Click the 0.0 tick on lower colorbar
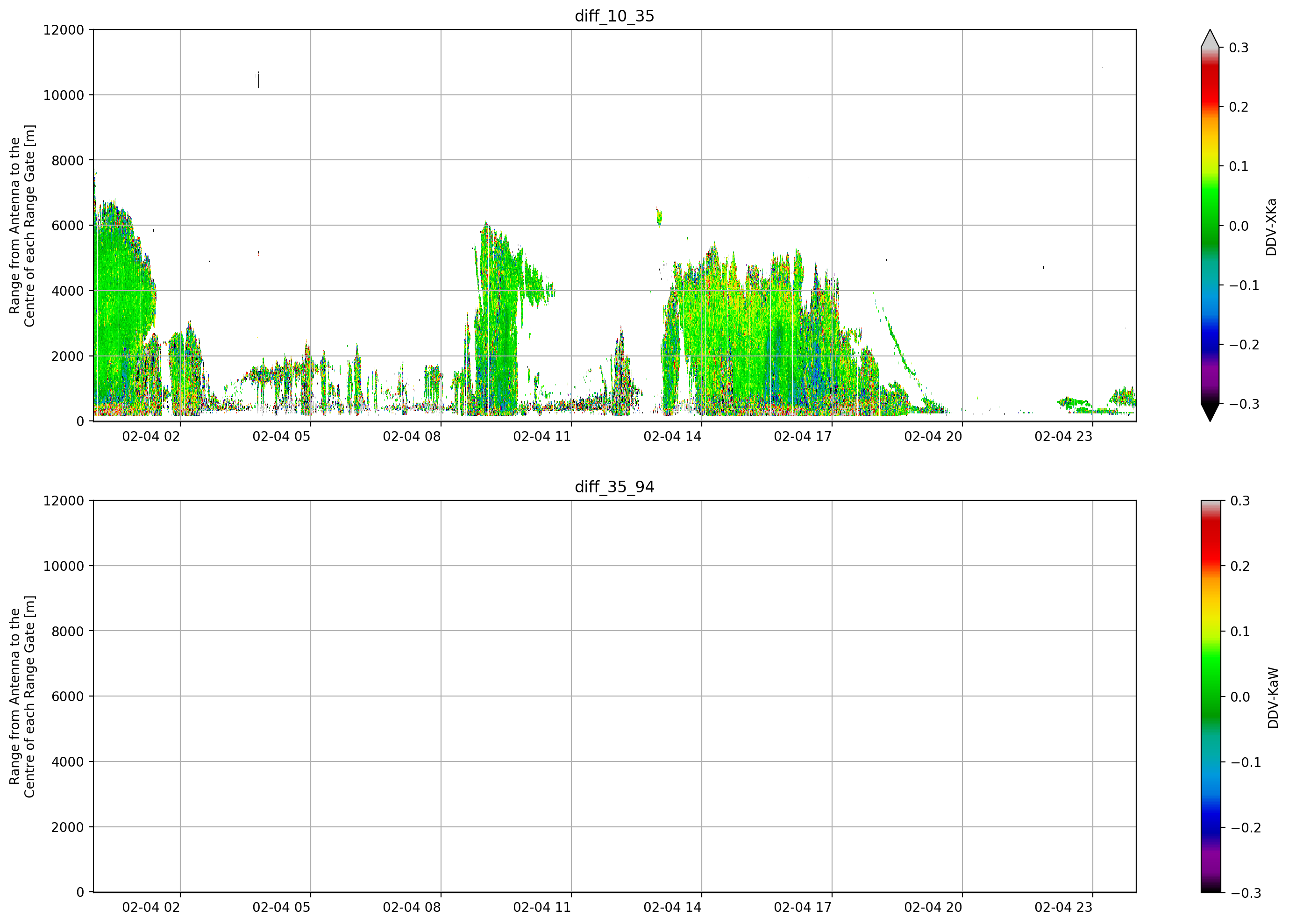This screenshot has width=1289, height=924. pos(1240,697)
